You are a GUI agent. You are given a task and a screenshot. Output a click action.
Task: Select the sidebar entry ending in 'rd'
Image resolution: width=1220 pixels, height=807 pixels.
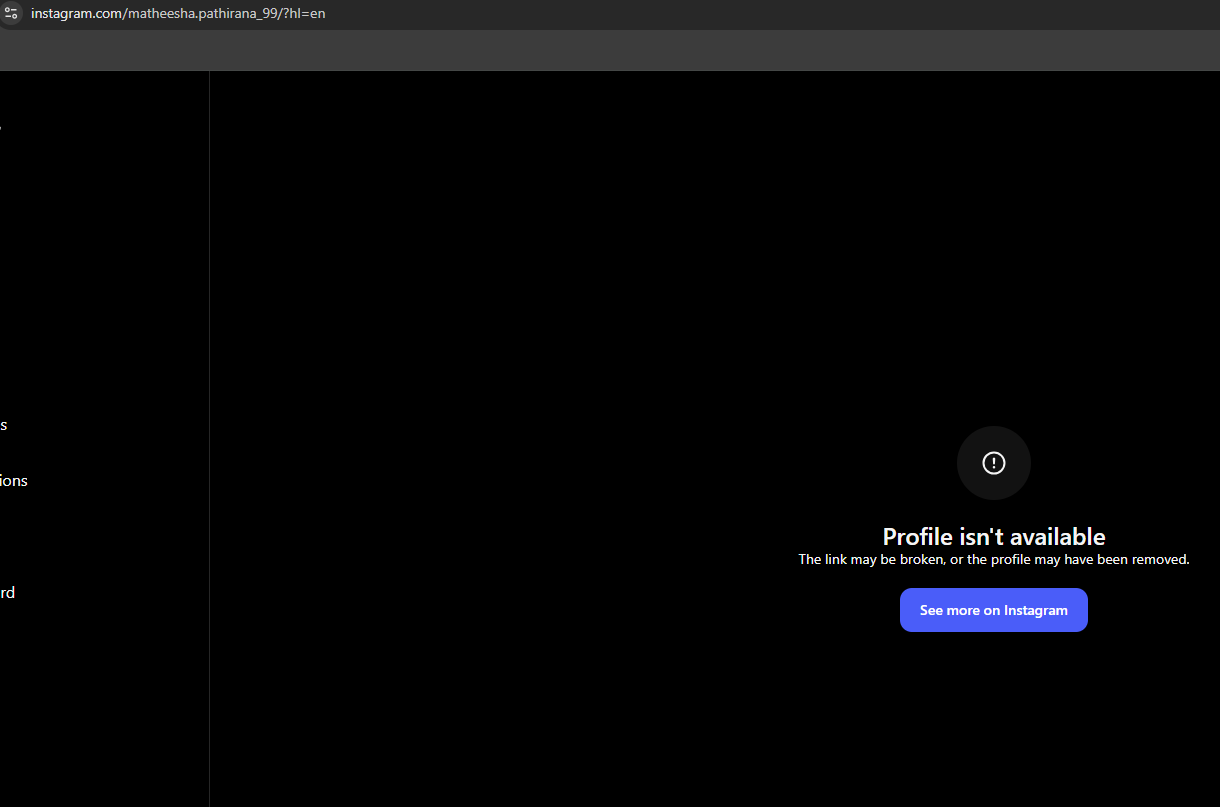click(x=8, y=592)
